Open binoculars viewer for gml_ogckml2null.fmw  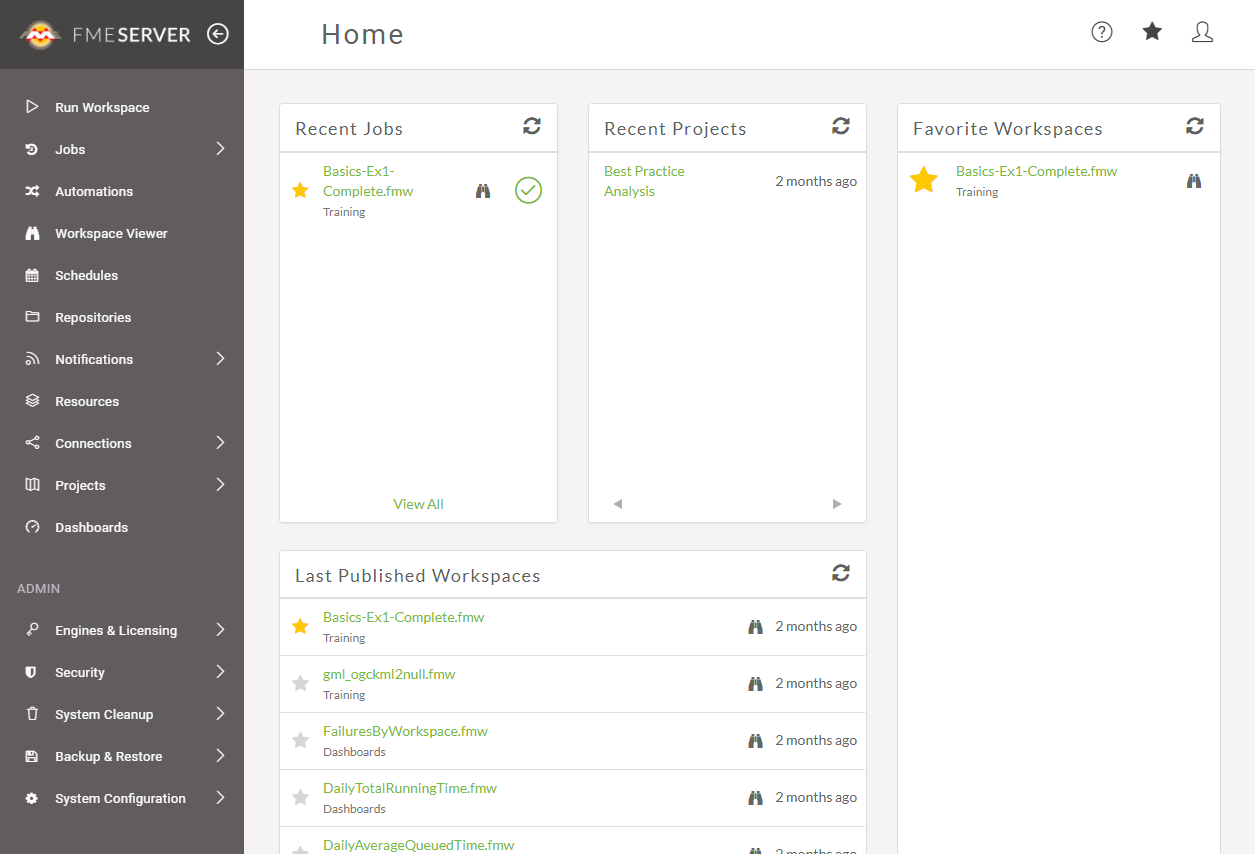pos(756,684)
